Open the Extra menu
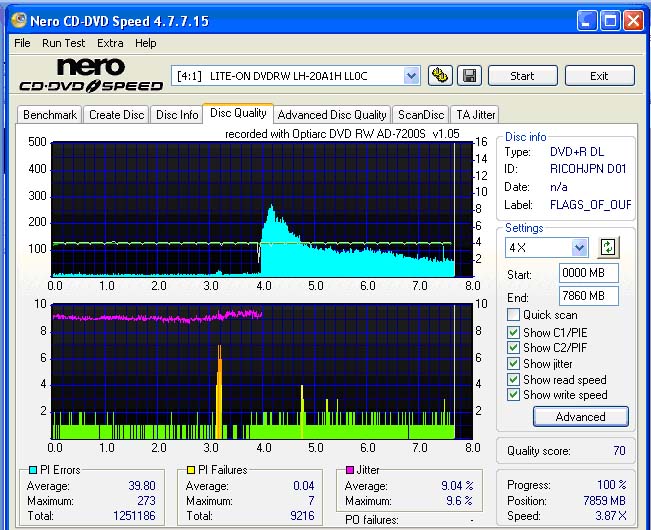651x530 pixels. coord(110,43)
